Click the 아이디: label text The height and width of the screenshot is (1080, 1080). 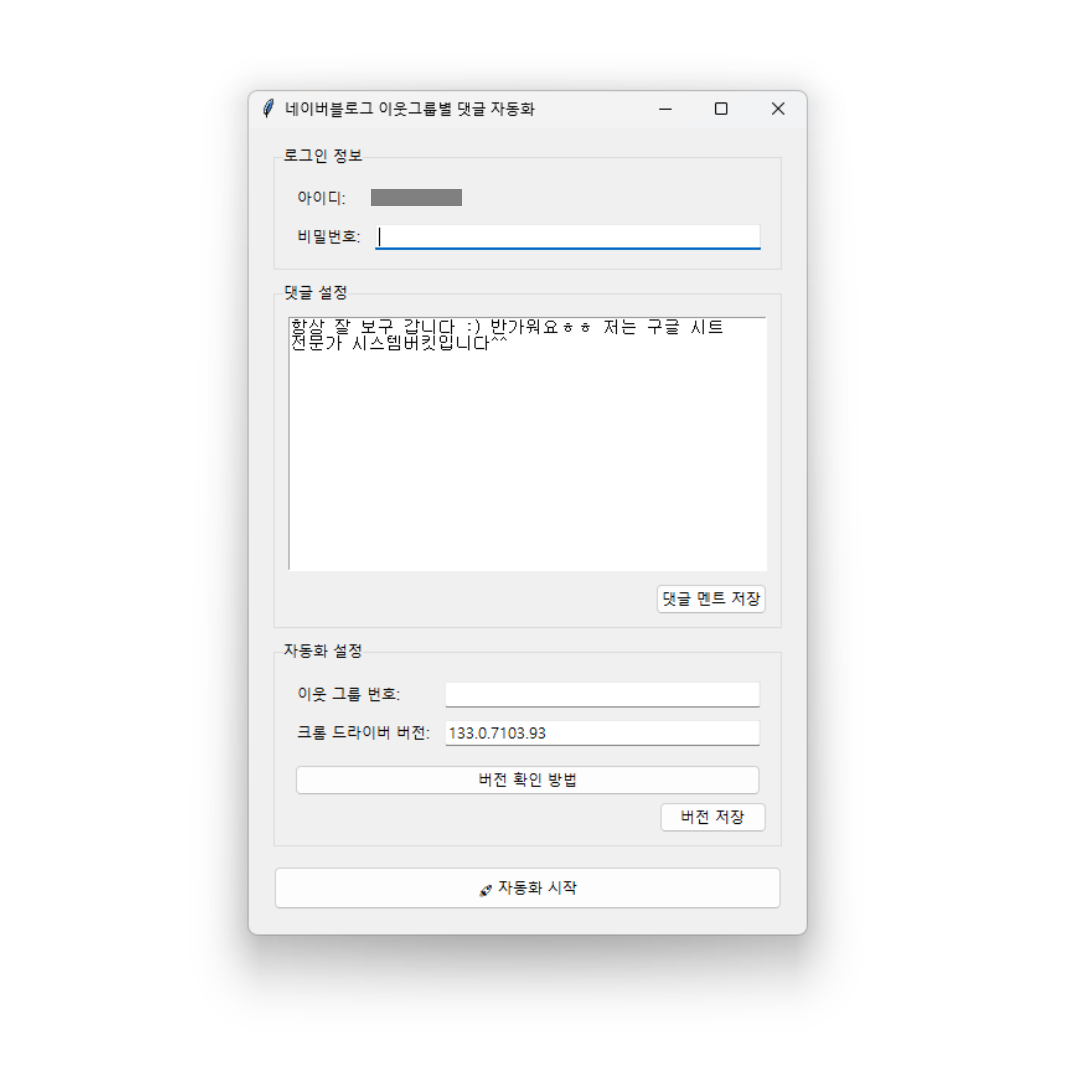click(322, 198)
